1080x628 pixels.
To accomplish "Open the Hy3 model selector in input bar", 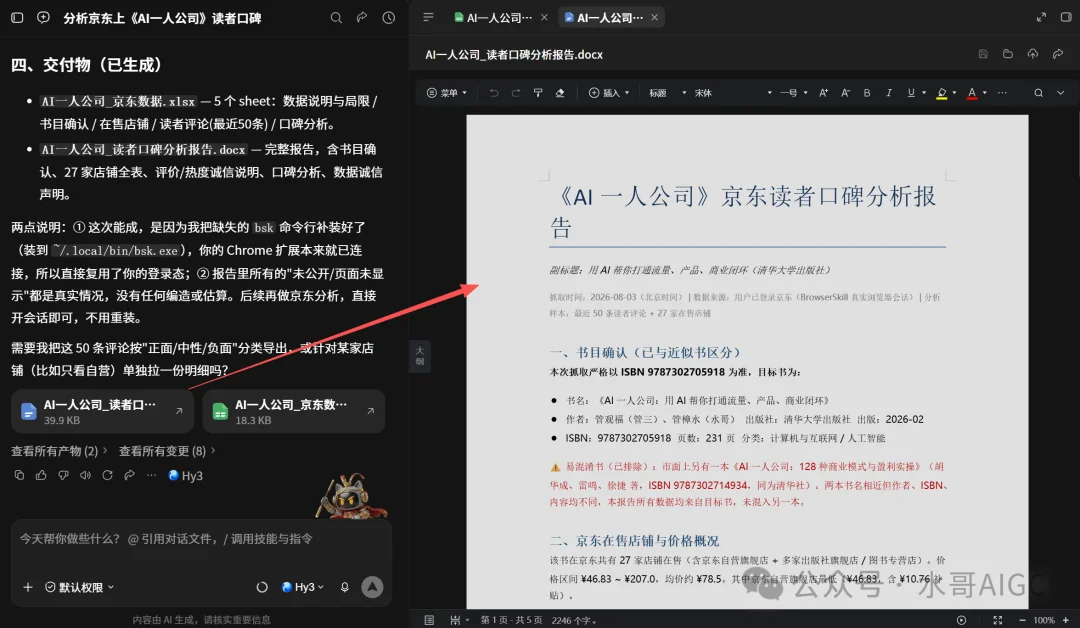I will coord(303,587).
